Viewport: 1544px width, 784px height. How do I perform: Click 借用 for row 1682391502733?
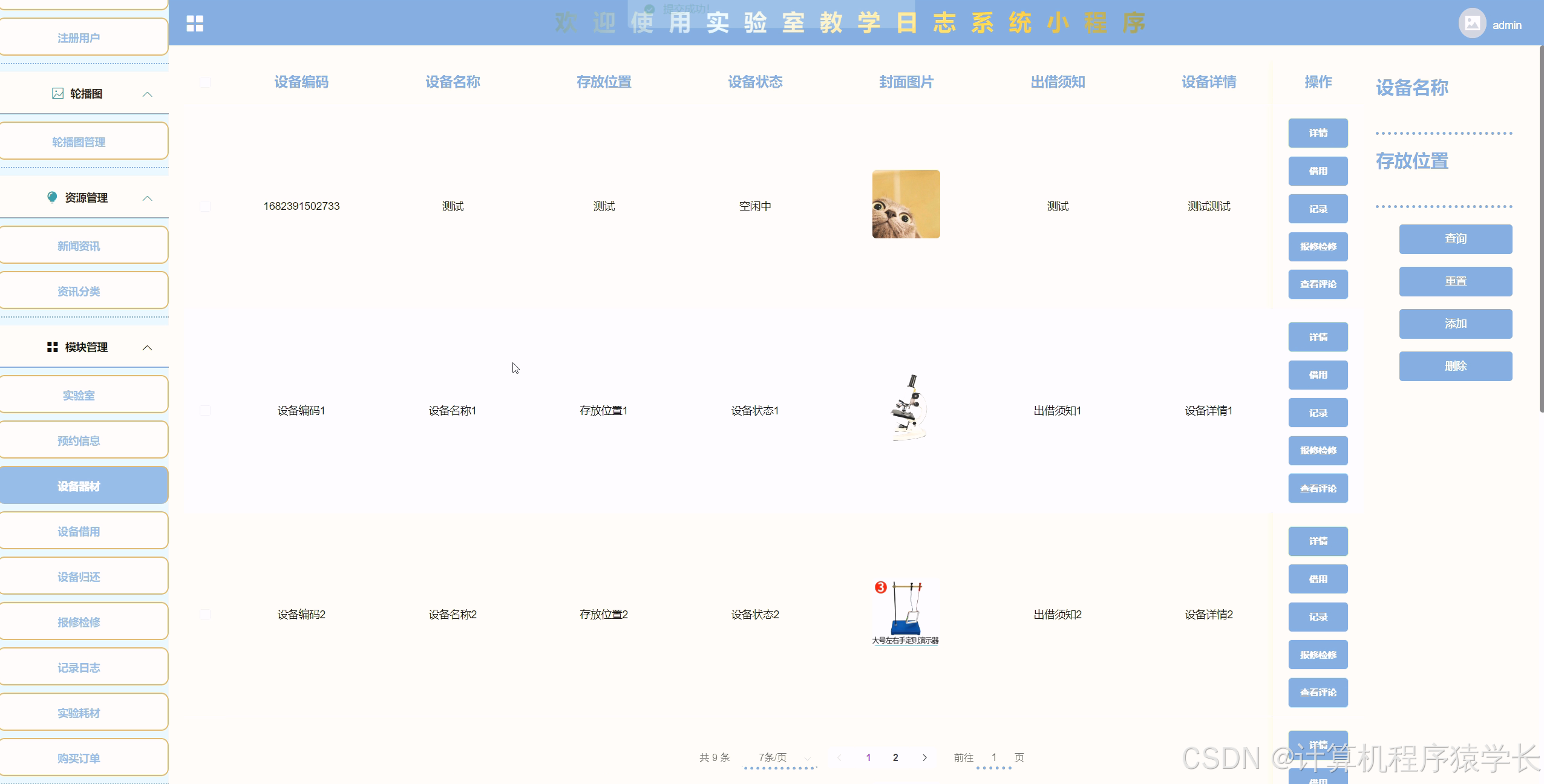[x=1318, y=171]
